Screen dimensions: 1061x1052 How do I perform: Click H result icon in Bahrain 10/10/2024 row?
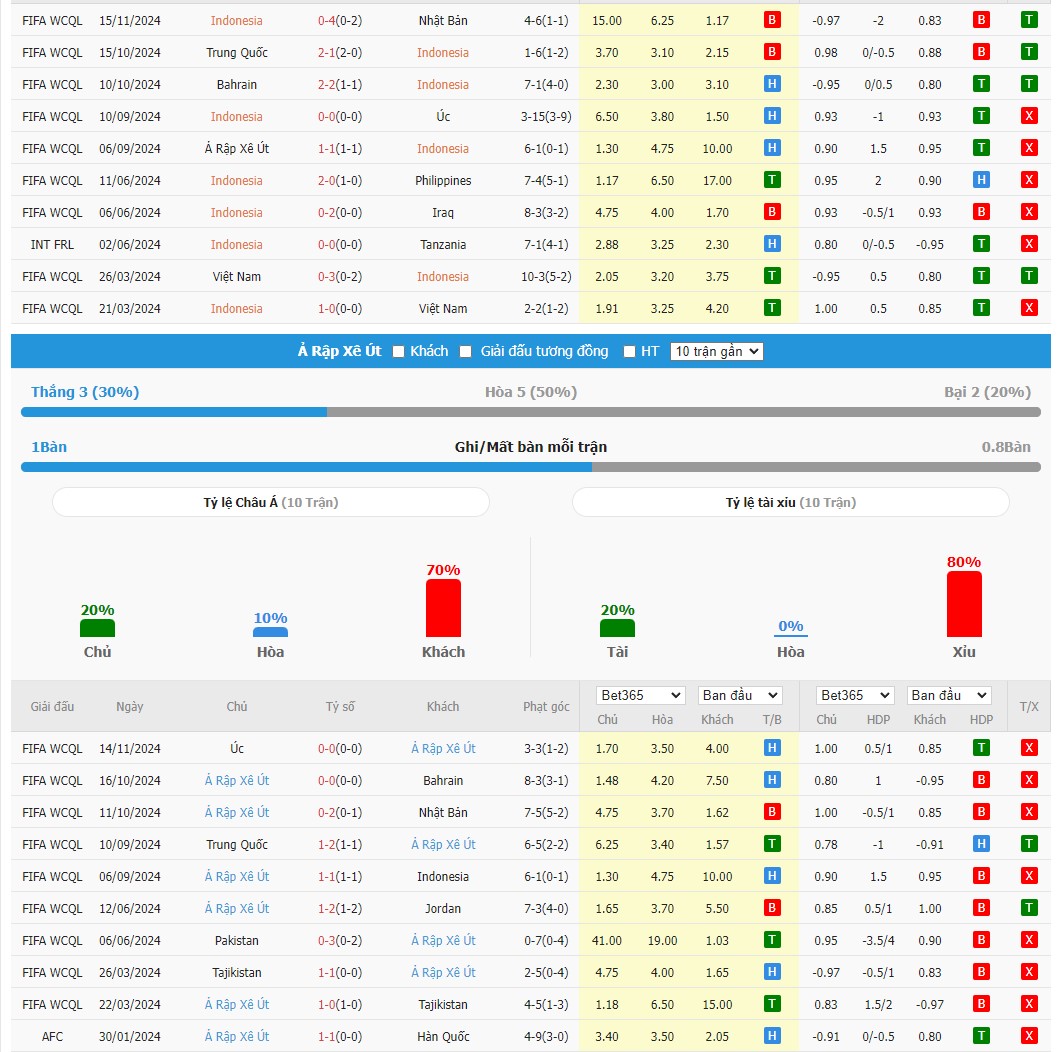(771, 84)
